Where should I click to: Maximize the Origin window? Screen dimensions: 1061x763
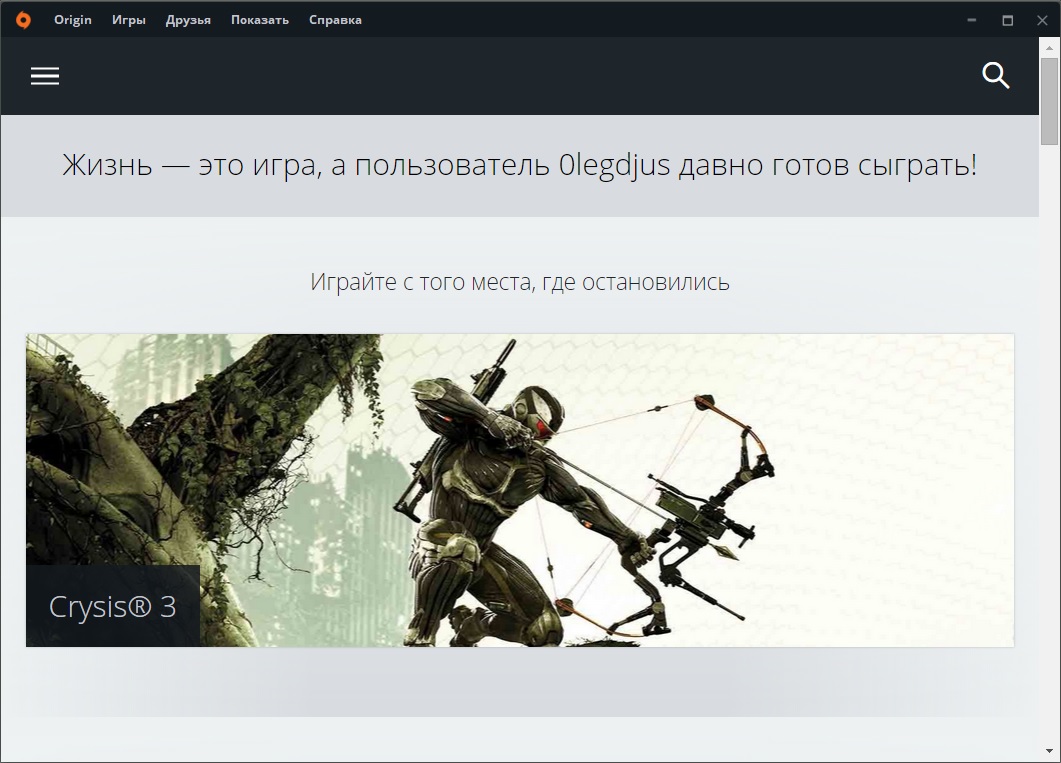(x=1008, y=20)
